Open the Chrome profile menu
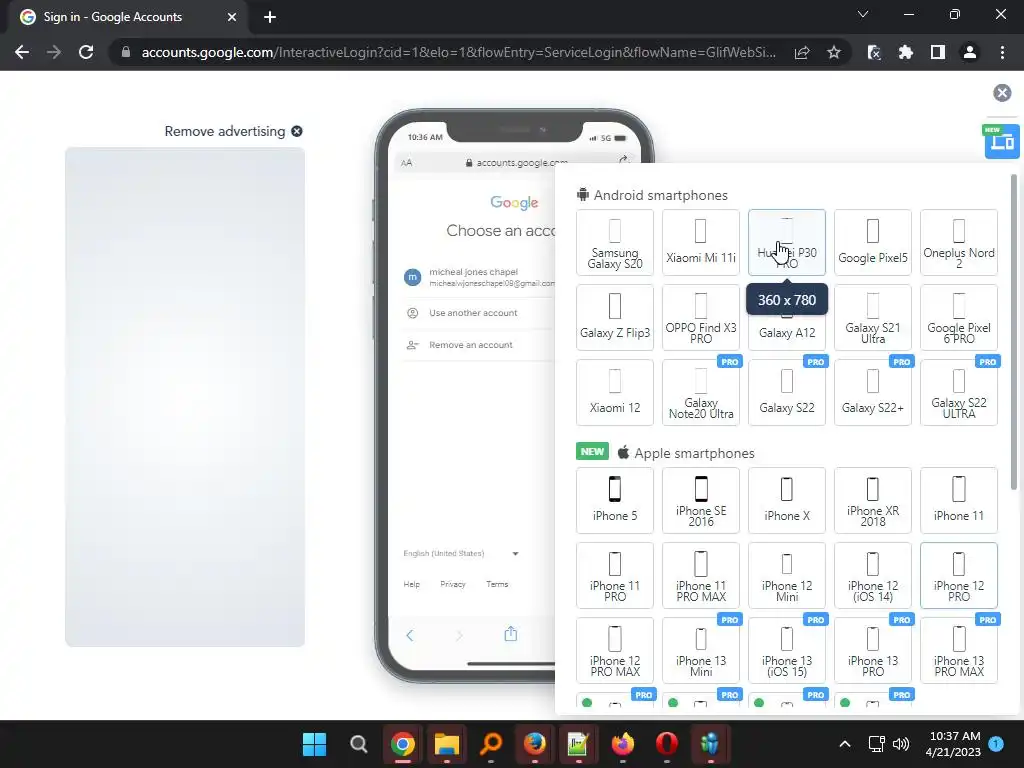Screen dimensions: 1024x768 tap(970, 52)
